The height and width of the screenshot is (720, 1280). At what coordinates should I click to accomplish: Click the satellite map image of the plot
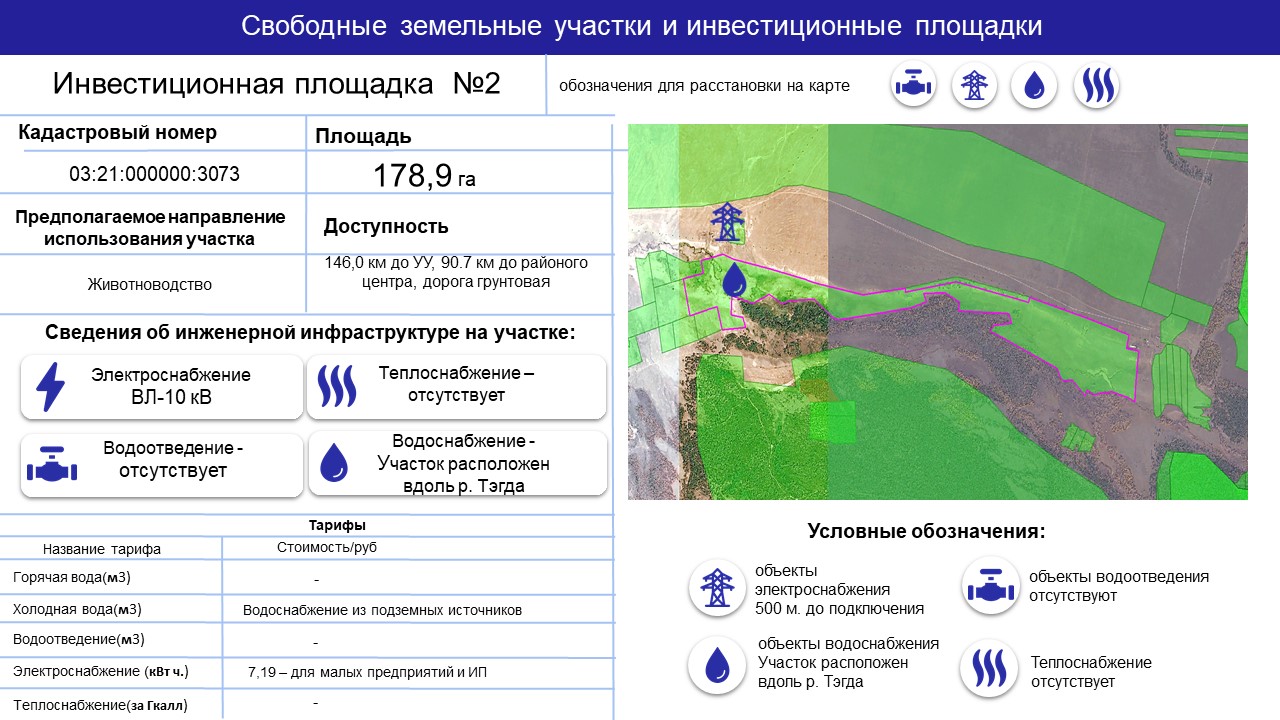click(x=937, y=312)
